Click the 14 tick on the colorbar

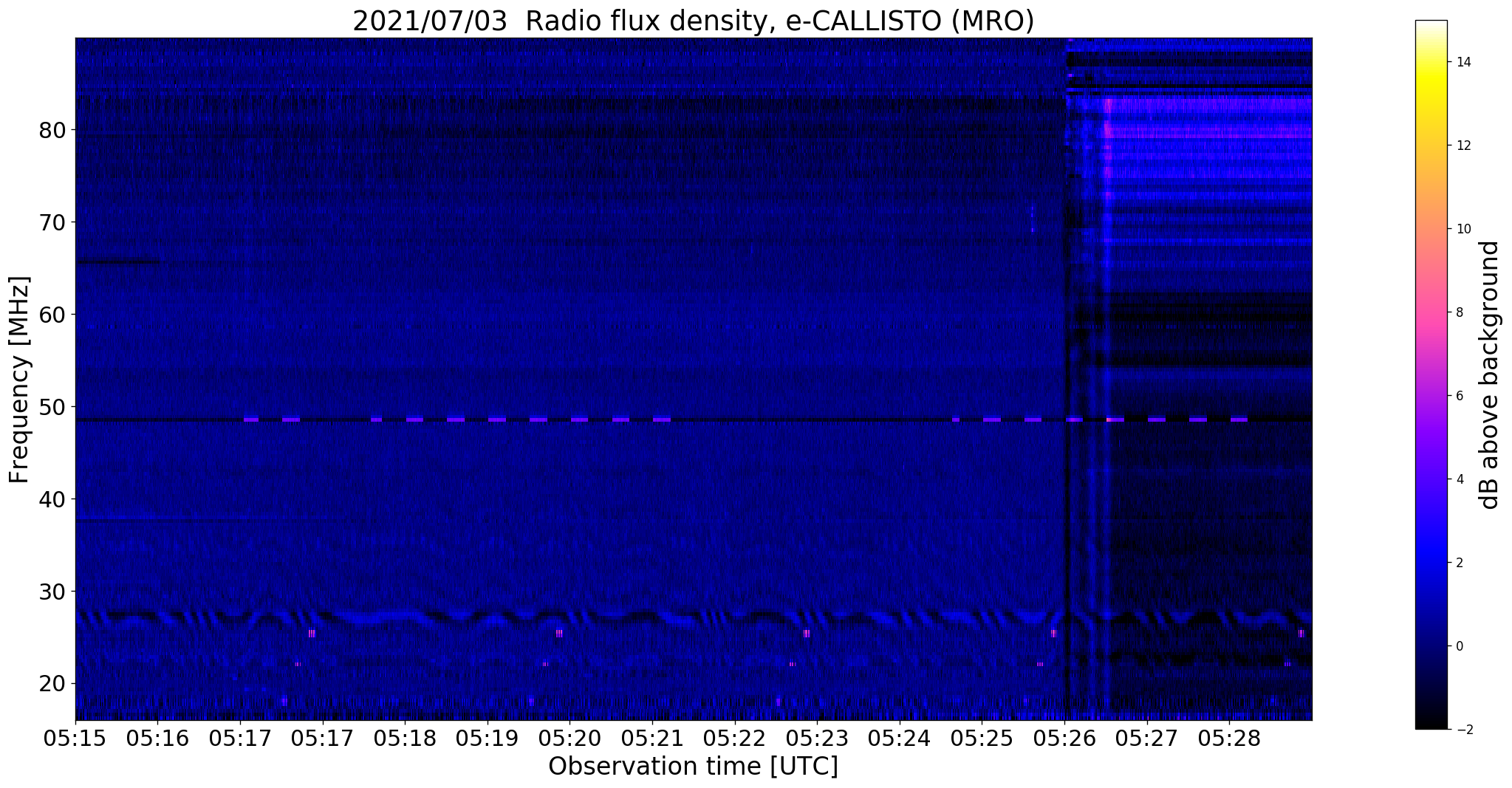(x=1463, y=62)
